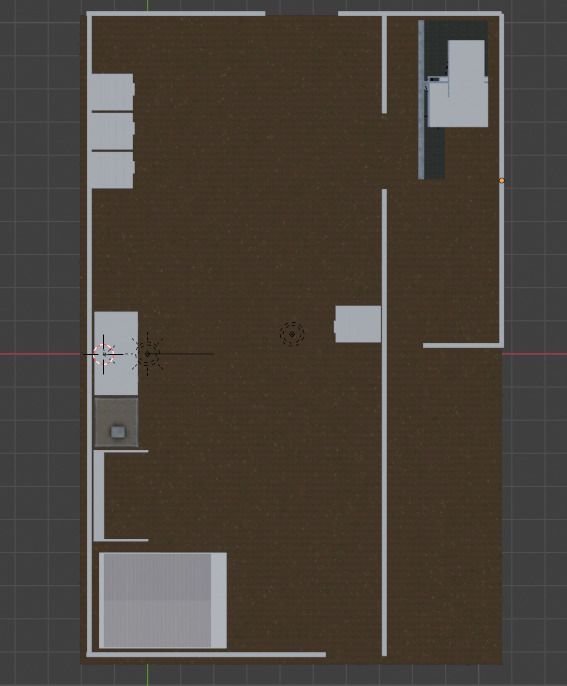Select the top white cabinet of the three stacked
567x686 pixels.
[112, 92]
